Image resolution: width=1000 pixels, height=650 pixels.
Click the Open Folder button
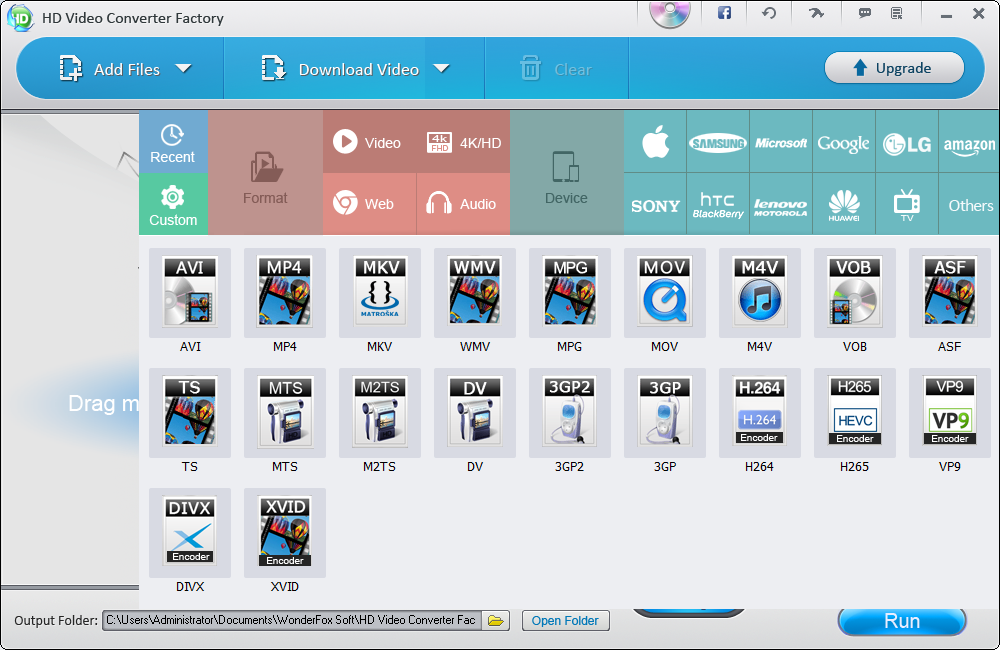point(565,621)
